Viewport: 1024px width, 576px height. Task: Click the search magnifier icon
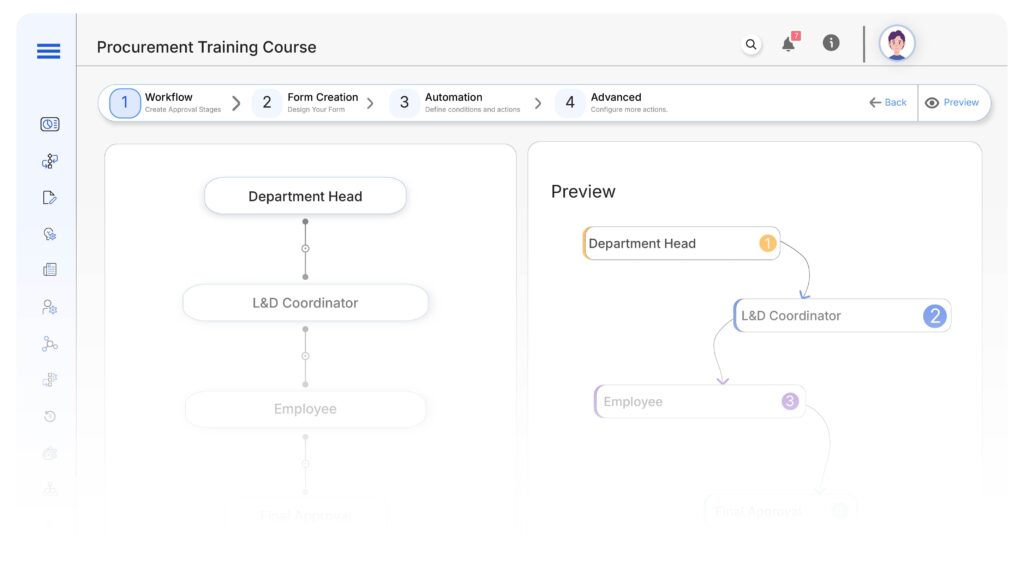751,44
